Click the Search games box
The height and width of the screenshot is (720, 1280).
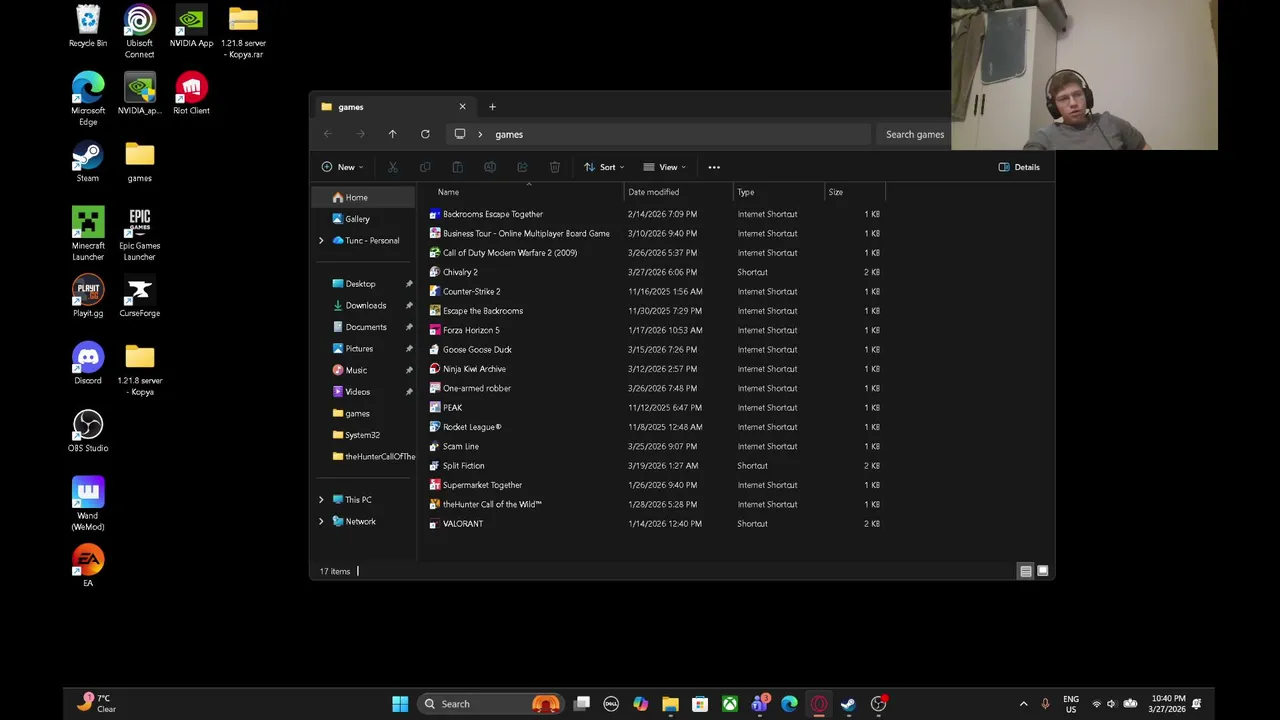tap(914, 134)
